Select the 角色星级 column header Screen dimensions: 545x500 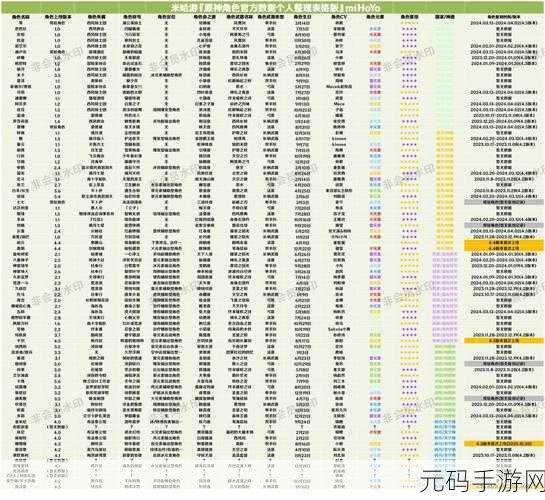tap(409, 17)
